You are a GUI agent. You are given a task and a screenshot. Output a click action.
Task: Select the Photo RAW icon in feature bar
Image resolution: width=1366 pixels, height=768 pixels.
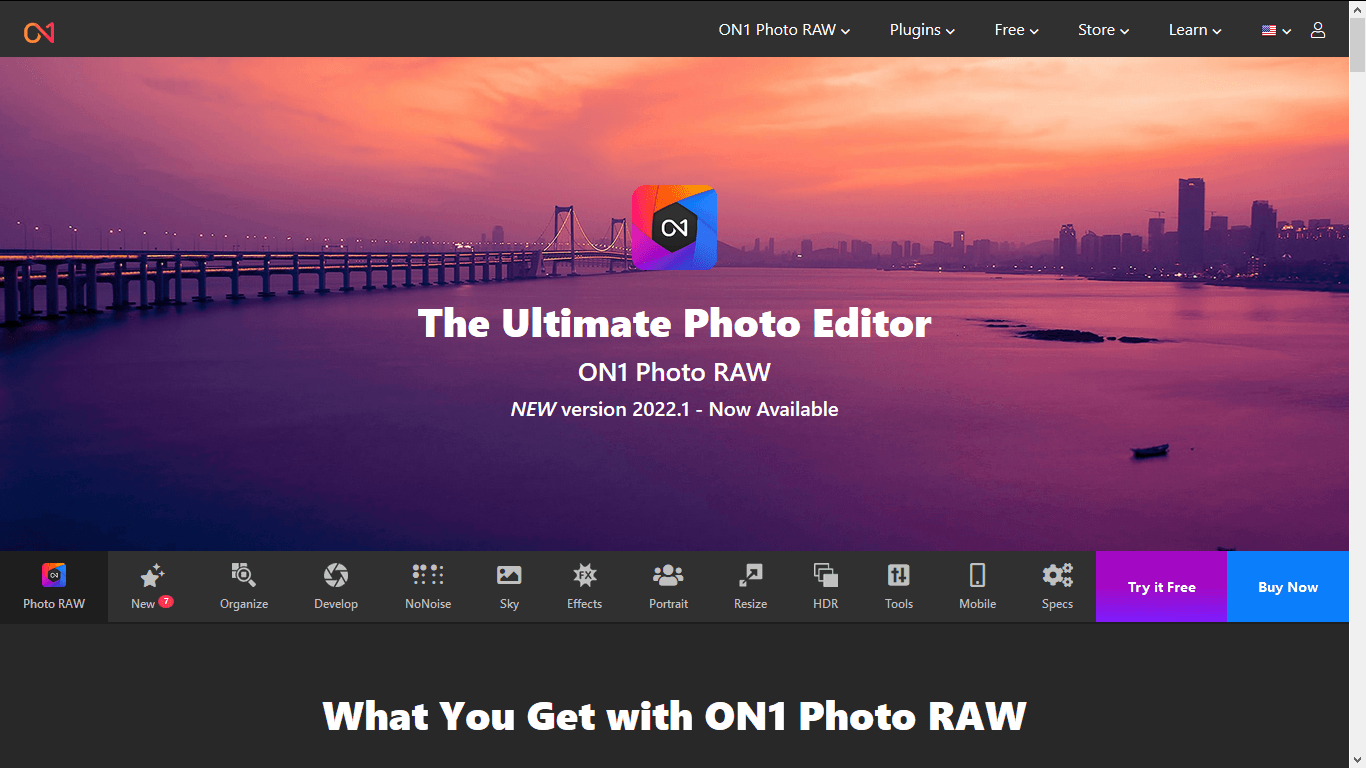54,575
